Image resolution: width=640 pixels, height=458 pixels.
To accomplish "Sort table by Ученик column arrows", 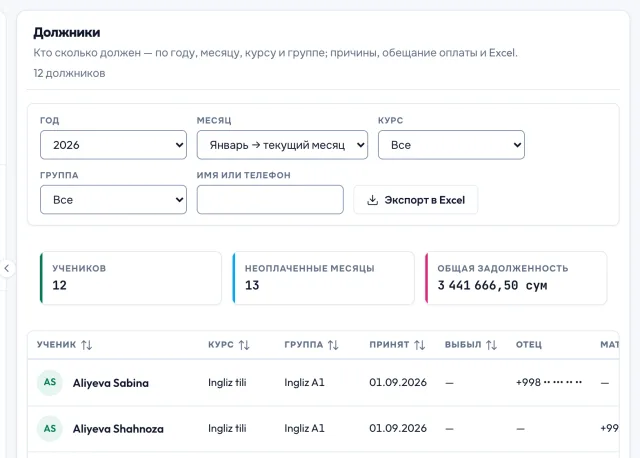I will pyautogui.click(x=87, y=345).
